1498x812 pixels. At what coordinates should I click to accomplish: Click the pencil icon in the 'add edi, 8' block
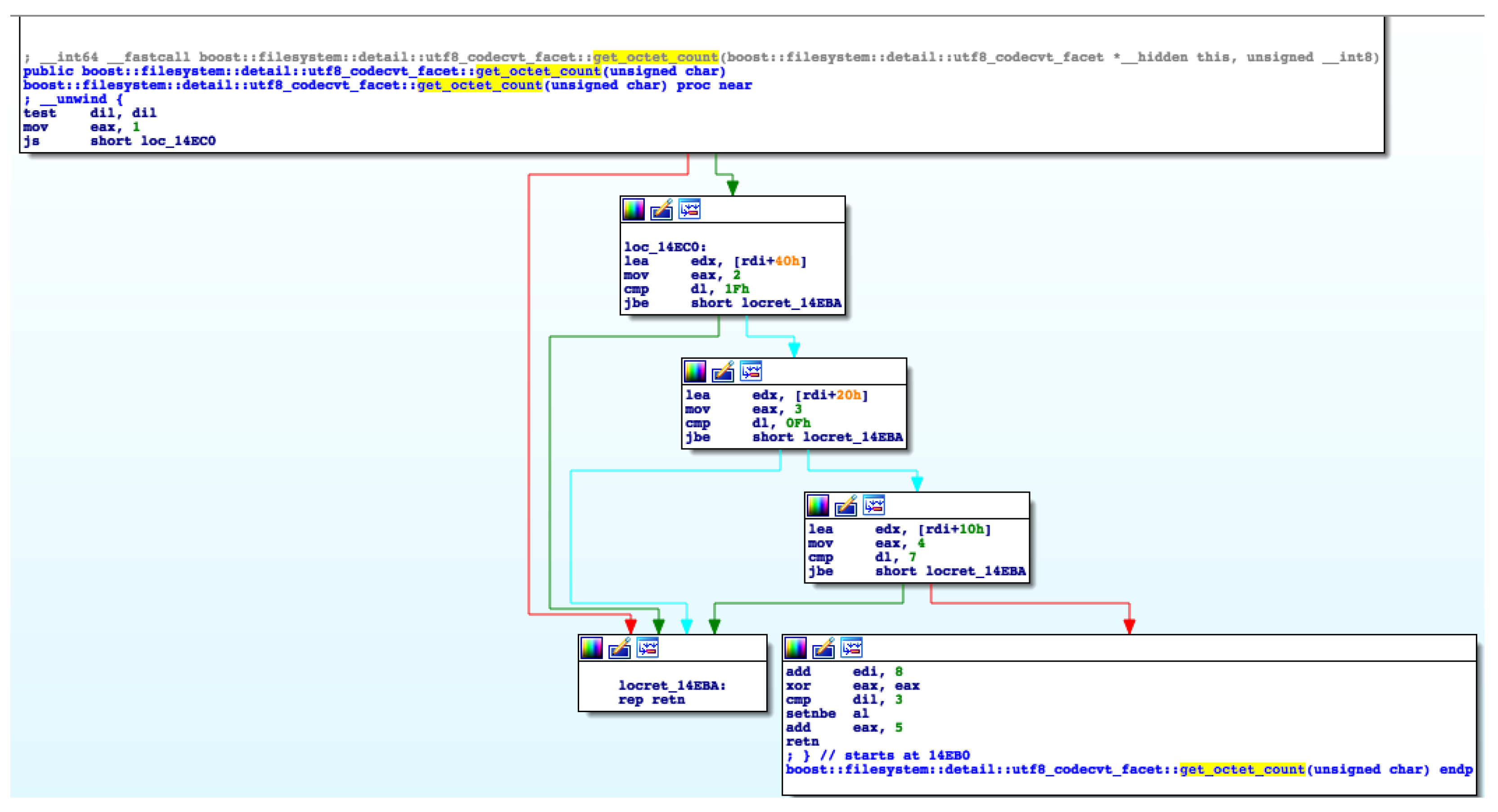[823, 648]
